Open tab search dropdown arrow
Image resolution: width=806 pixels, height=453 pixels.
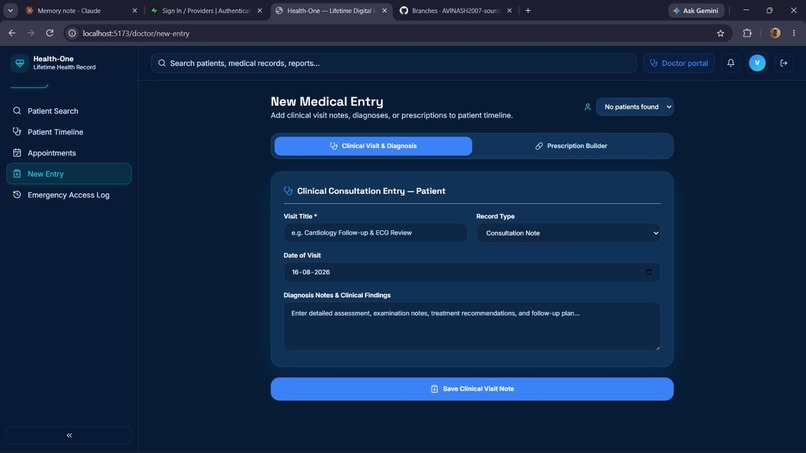[10, 10]
